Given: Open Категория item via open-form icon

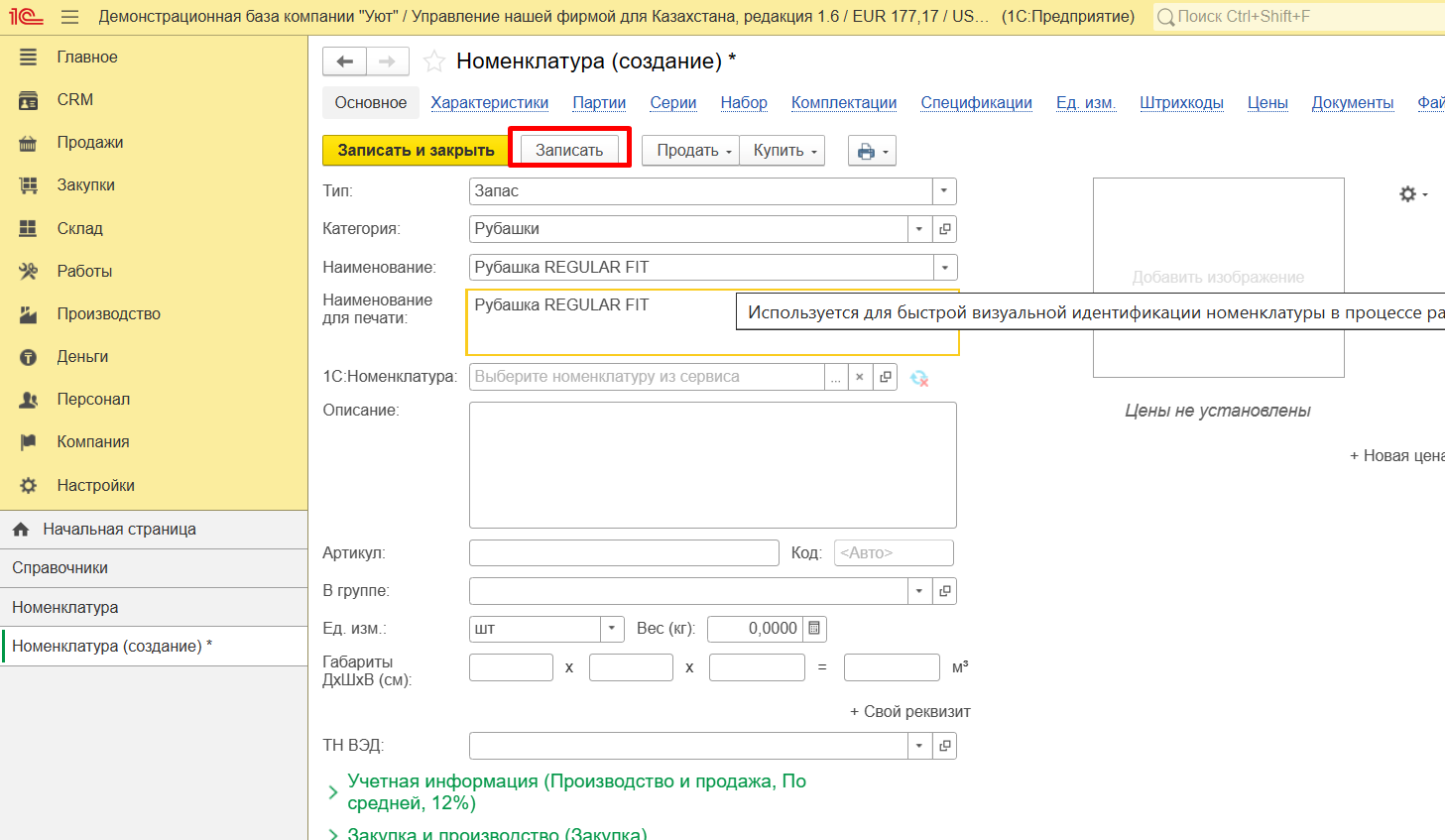Looking at the screenshot, I should [x=945, y=229].
